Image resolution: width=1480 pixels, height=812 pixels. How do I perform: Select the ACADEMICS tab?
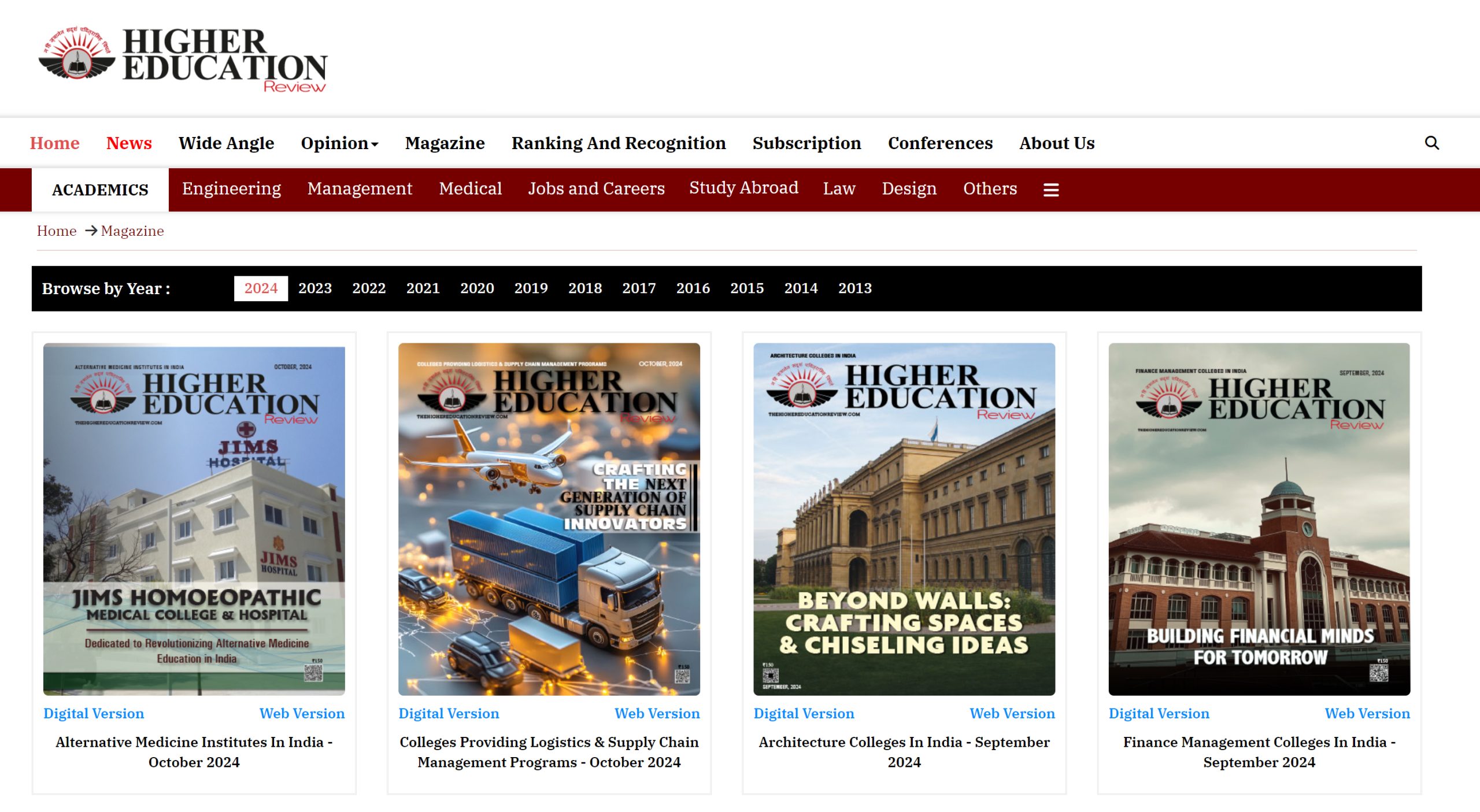[100, 190]
